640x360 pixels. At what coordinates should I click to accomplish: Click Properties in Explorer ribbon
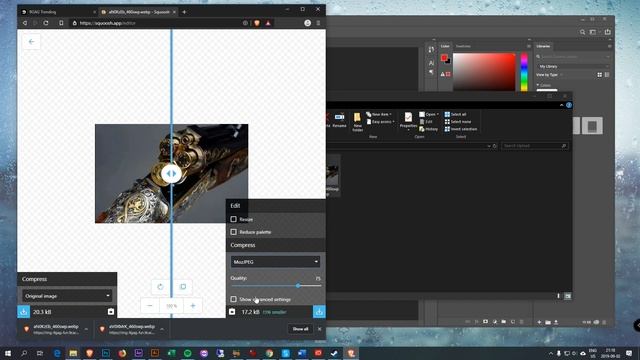coord(408,121)
